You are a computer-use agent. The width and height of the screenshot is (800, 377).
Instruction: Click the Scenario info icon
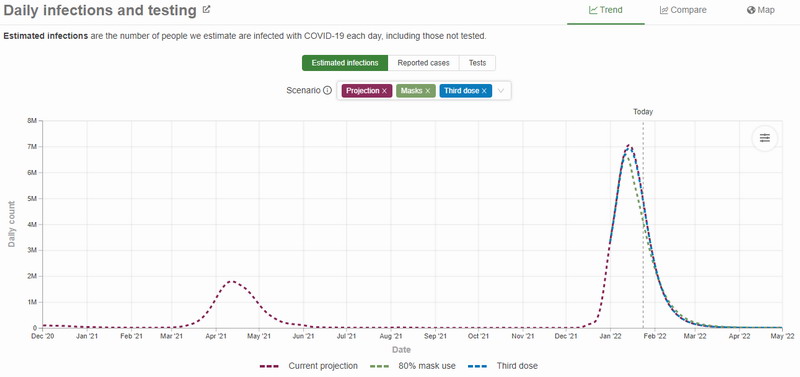[x=328, y=91]
